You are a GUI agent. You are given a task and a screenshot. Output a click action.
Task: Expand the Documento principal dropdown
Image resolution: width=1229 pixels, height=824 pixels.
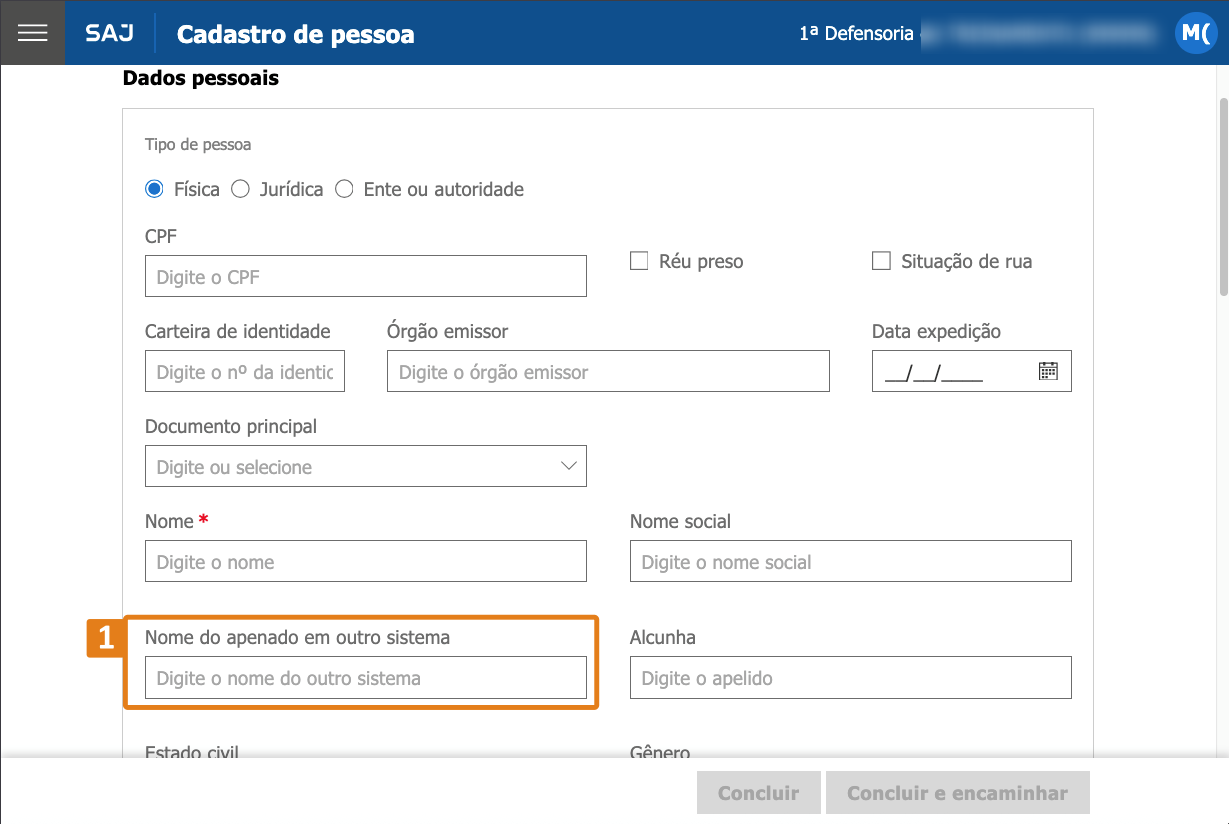[x=366, y=466]
